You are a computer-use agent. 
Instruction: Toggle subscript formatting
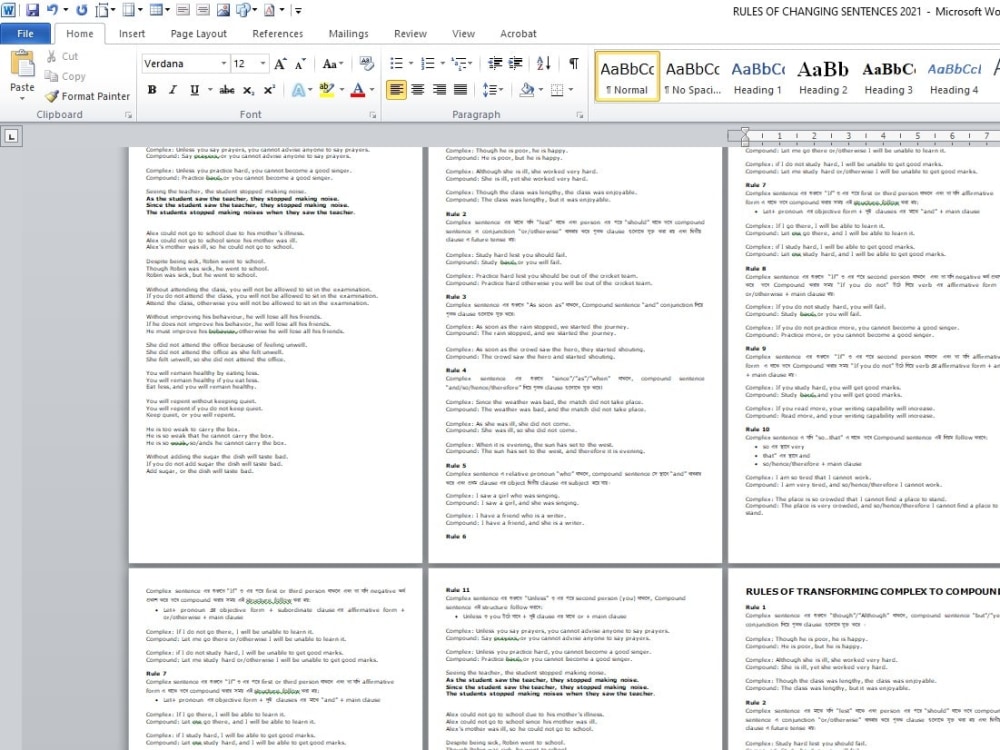click(x=248, y=91)
